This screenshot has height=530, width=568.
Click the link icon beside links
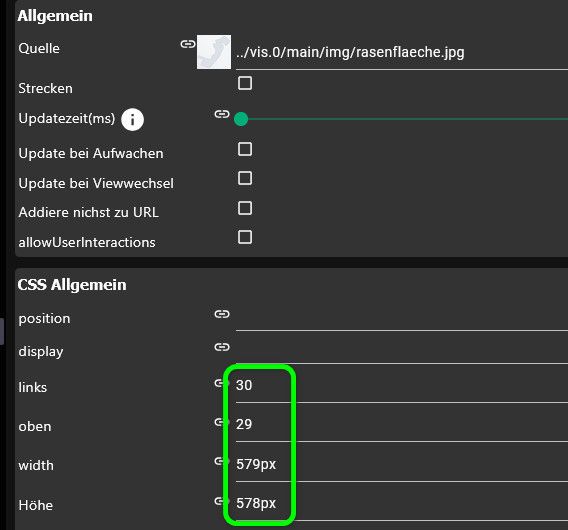tap(221, 383)
